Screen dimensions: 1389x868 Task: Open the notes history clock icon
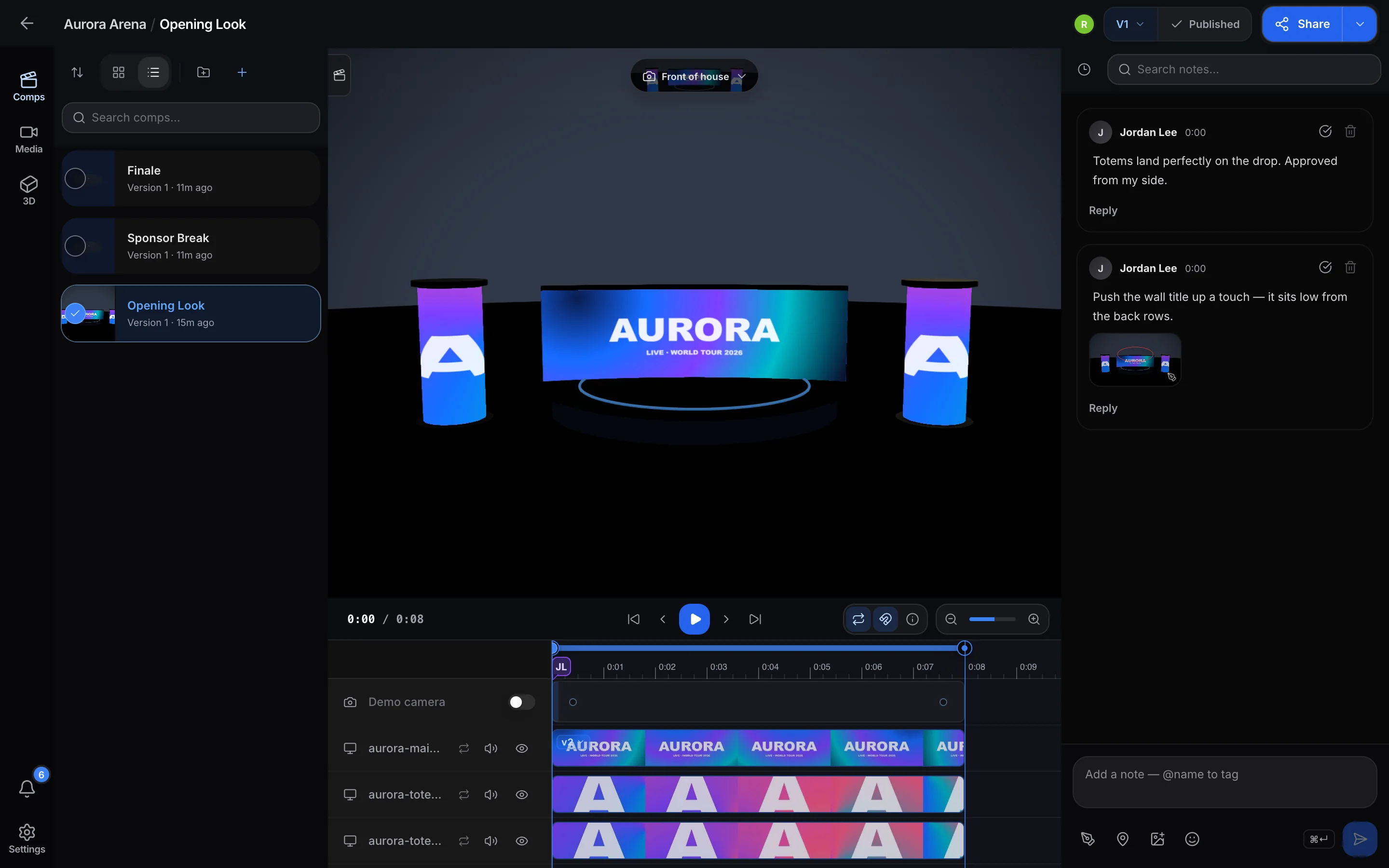click(x=1084, y=69)
